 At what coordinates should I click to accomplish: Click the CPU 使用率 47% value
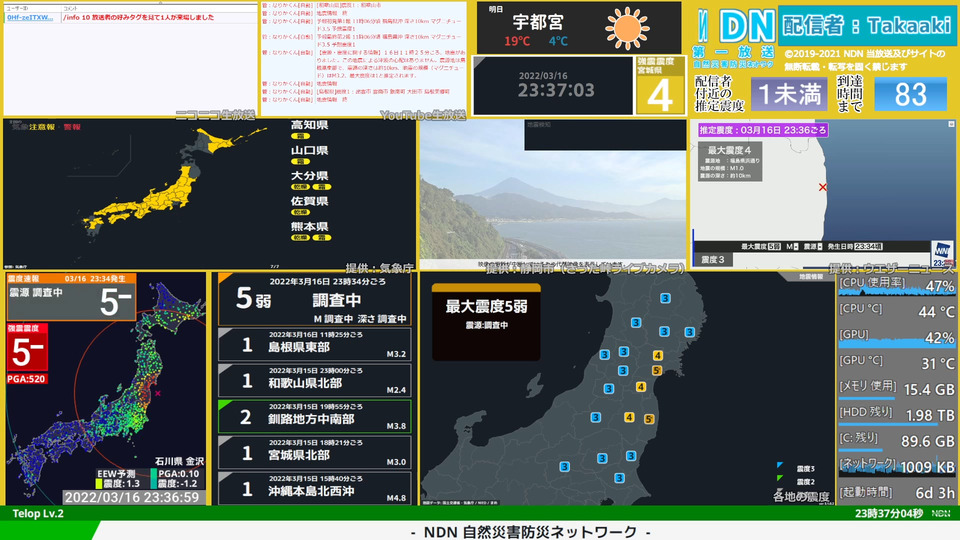[x=939, y=286]
